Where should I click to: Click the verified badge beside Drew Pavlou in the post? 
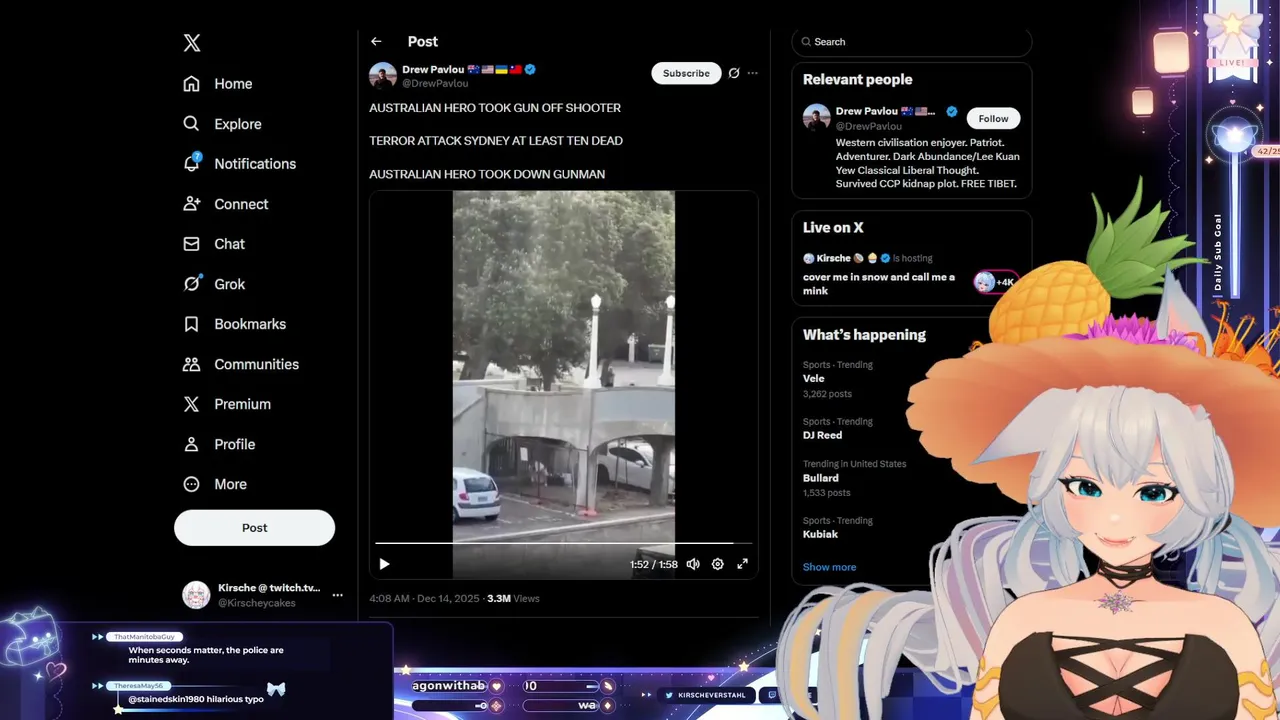[x=531, y=70]
